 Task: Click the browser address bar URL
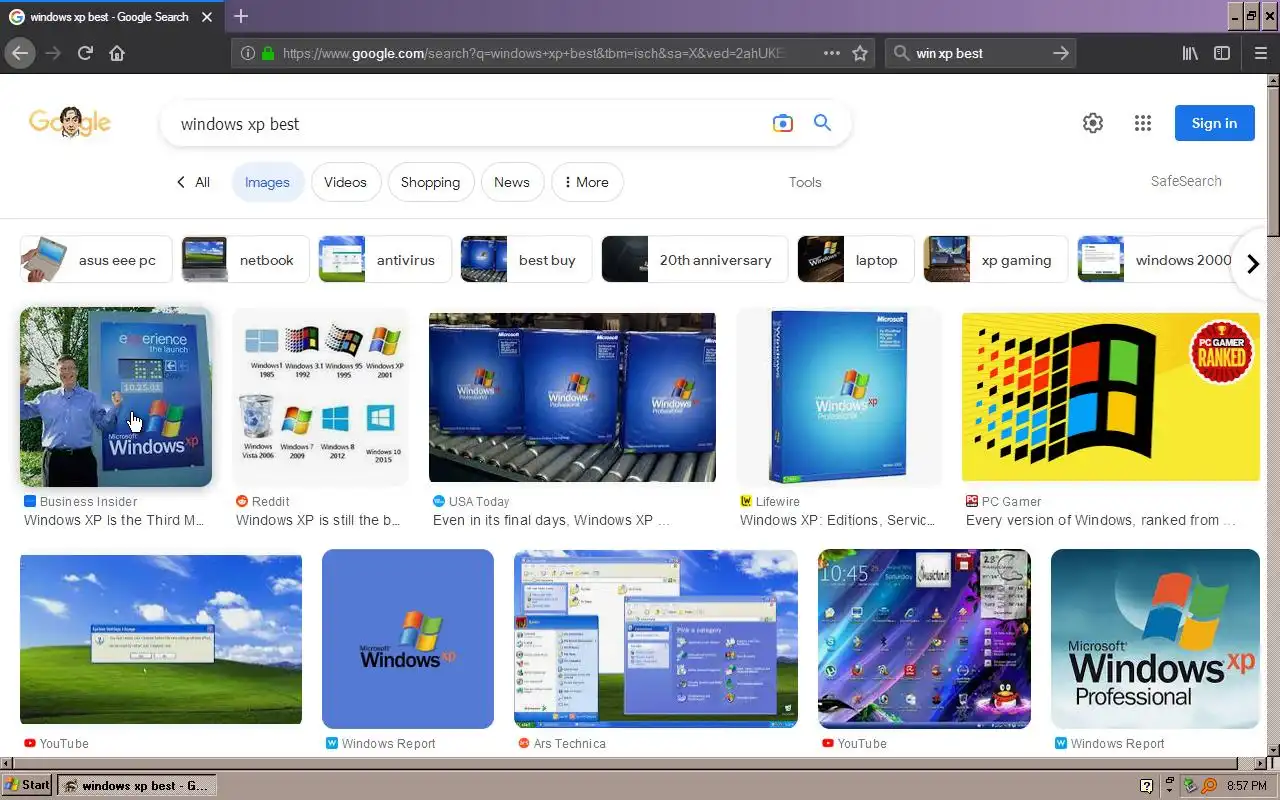(535, 53)
